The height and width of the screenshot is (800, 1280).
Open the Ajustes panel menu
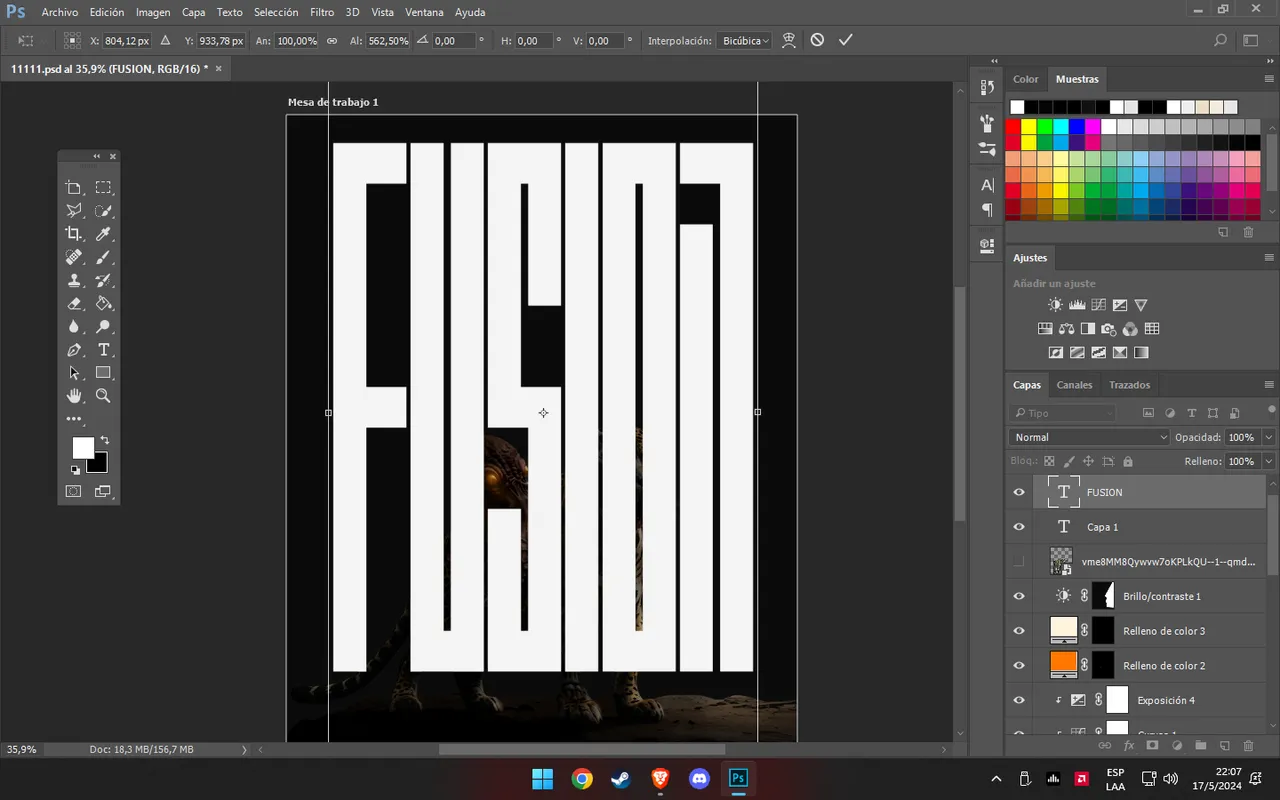(1269, 258)
